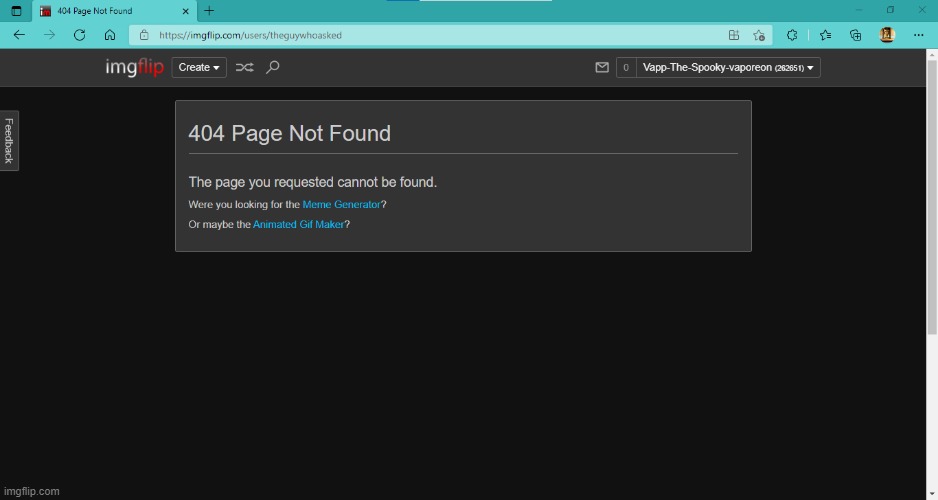938x500 pixels.
Task: Open the Favorites list icon
Action: pyautogui.click(x=825, y=35)
